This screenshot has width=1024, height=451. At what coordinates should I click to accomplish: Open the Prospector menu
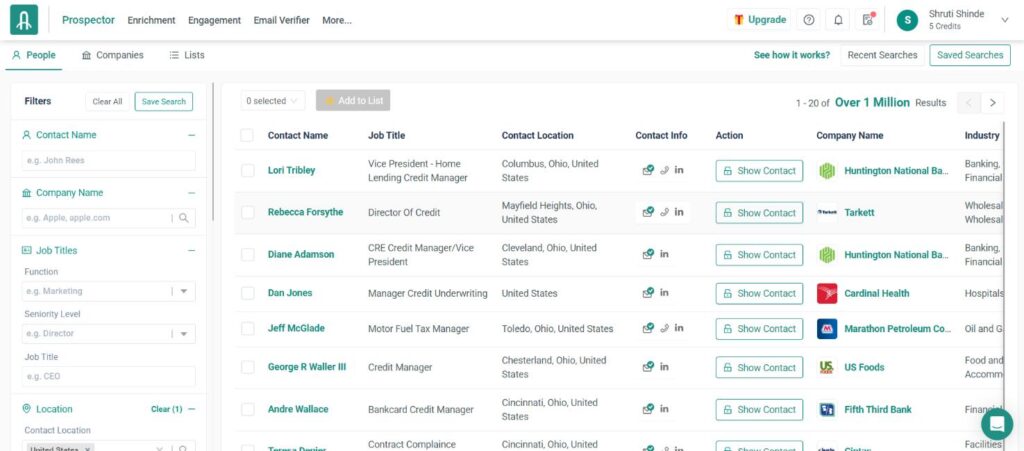pos(88,20)
